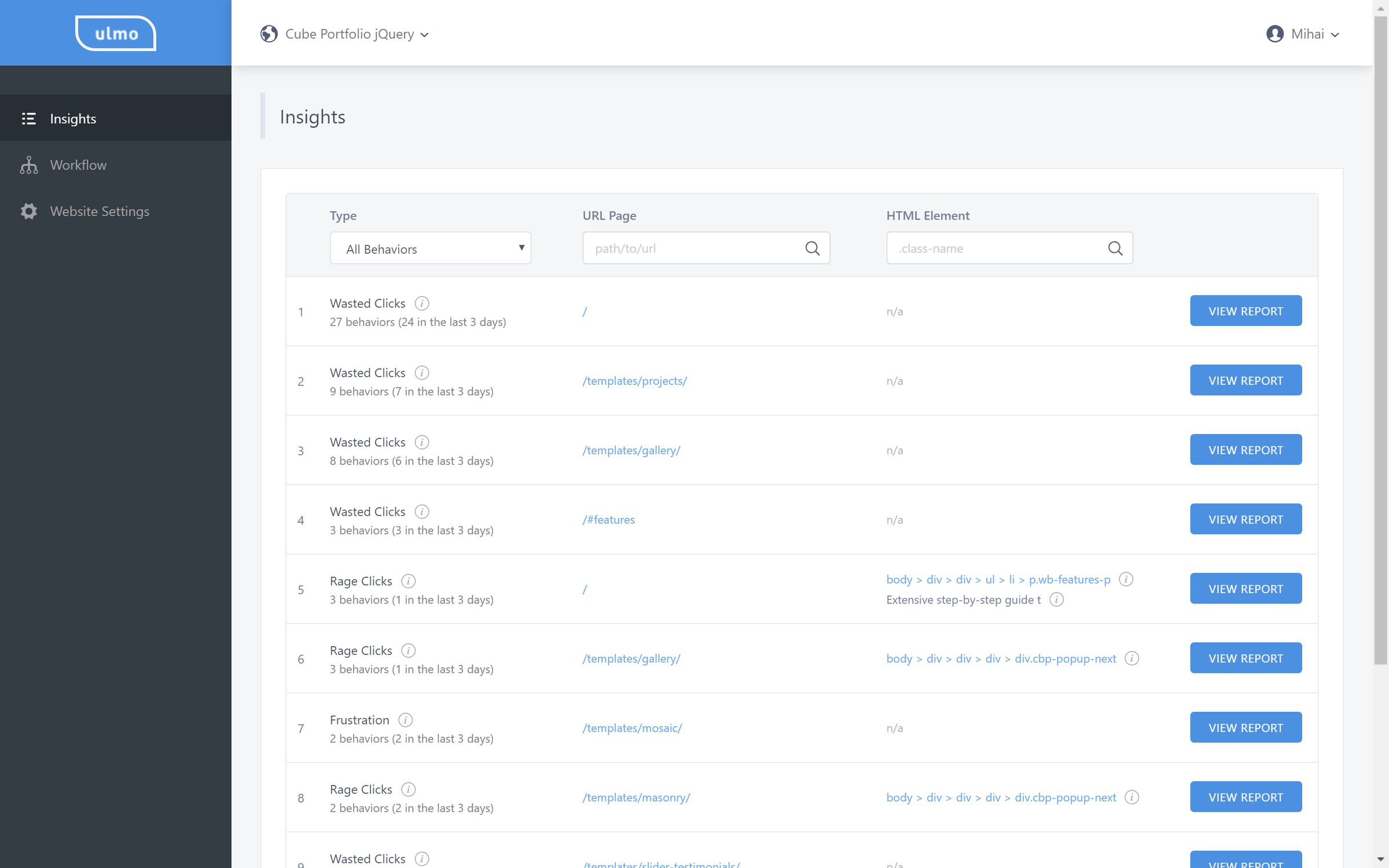
Task: Open the All Behaviors type dropdown
Action: (430, 248)
